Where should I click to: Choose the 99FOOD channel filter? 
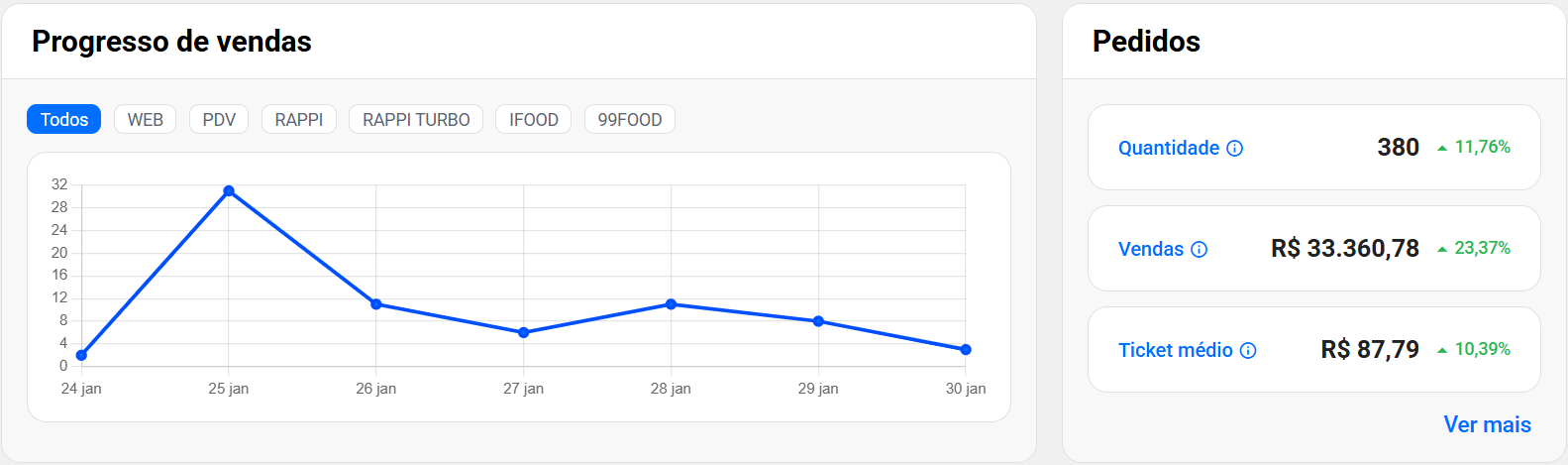tap(630, 120)
